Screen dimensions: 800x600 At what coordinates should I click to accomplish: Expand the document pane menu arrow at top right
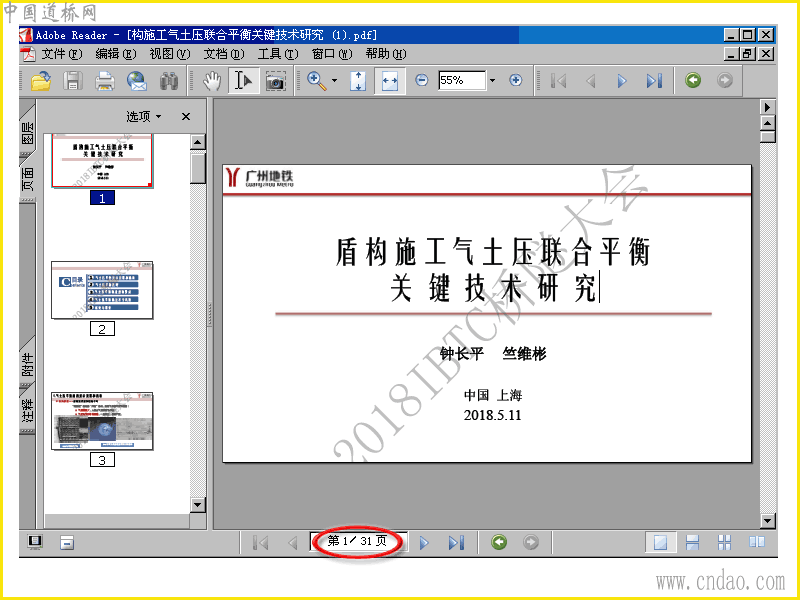[x=768, y=107]
